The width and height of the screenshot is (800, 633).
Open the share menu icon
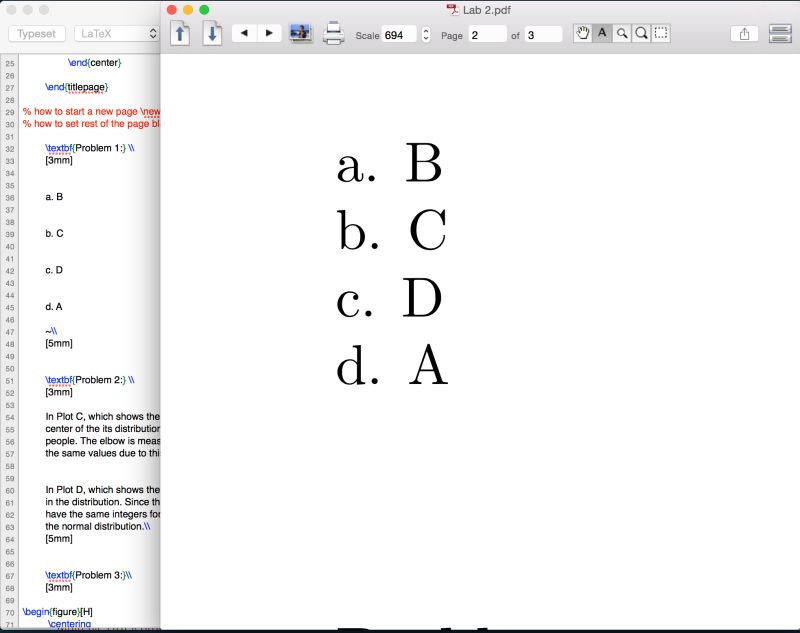click(x=744, y=34)
